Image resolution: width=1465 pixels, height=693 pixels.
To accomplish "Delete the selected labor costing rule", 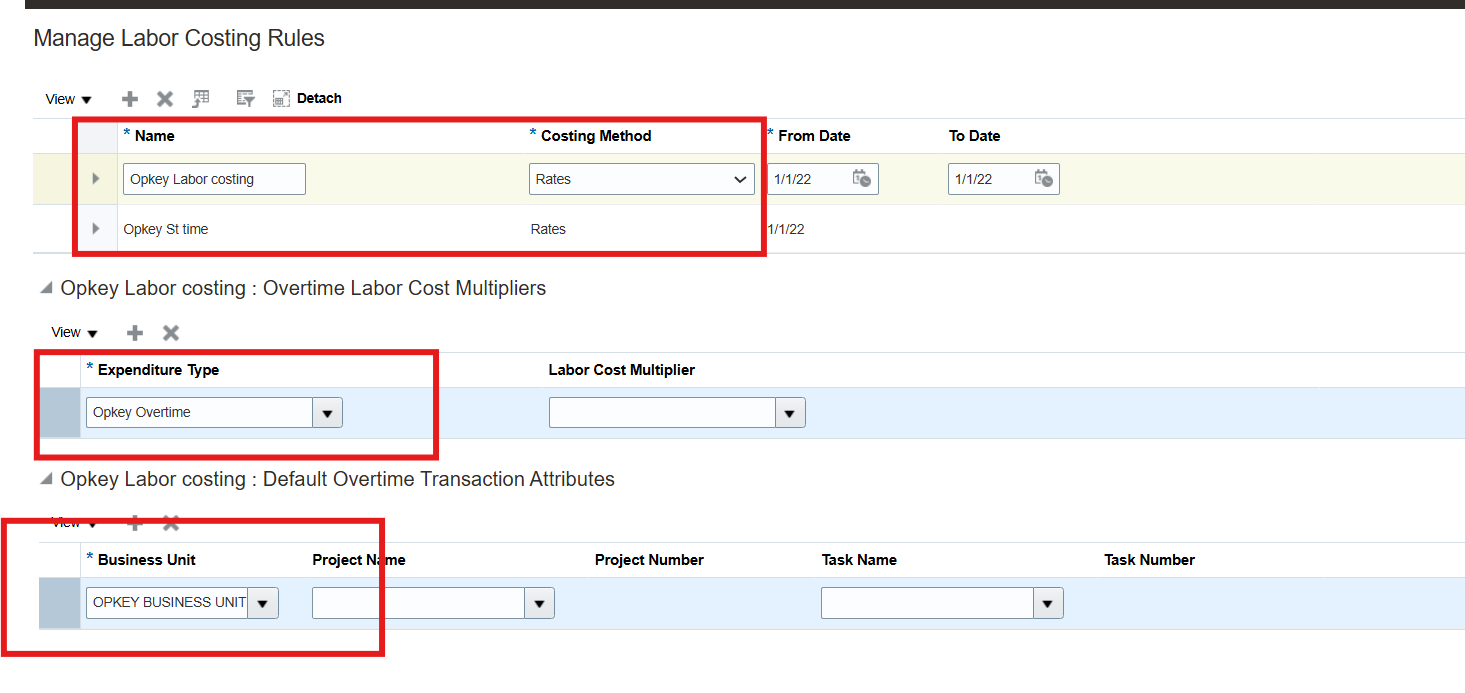I will 165,99.
